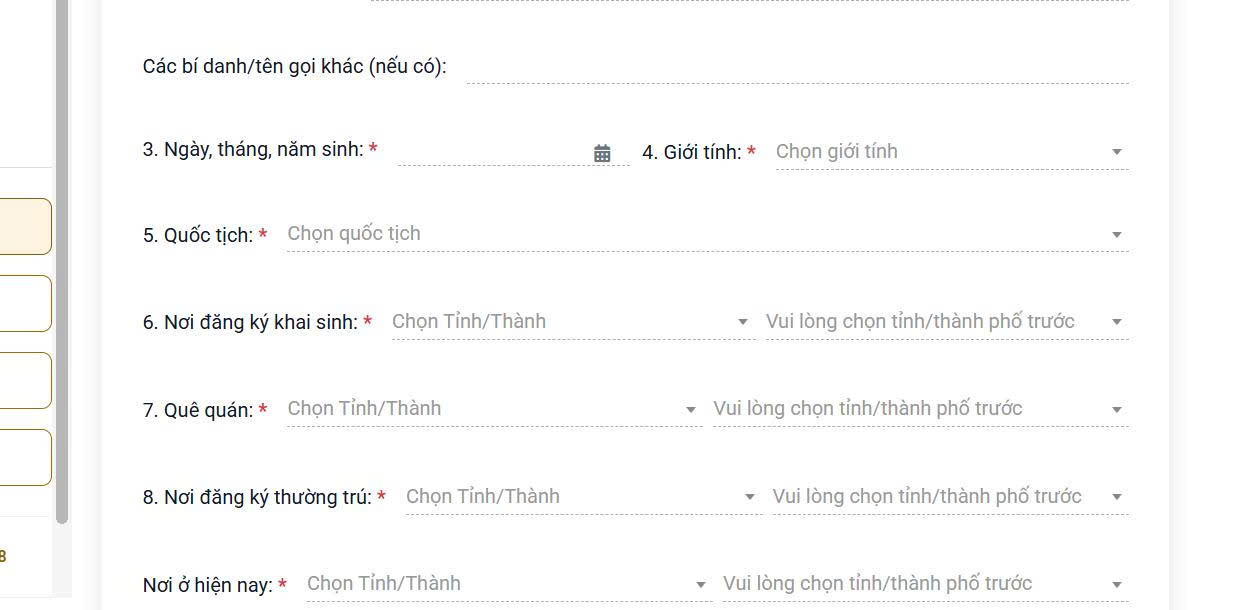Click the arrow of permanent residence province dropdown
This screenshot has height=610, width=1257.
click(x=750, y=497)
